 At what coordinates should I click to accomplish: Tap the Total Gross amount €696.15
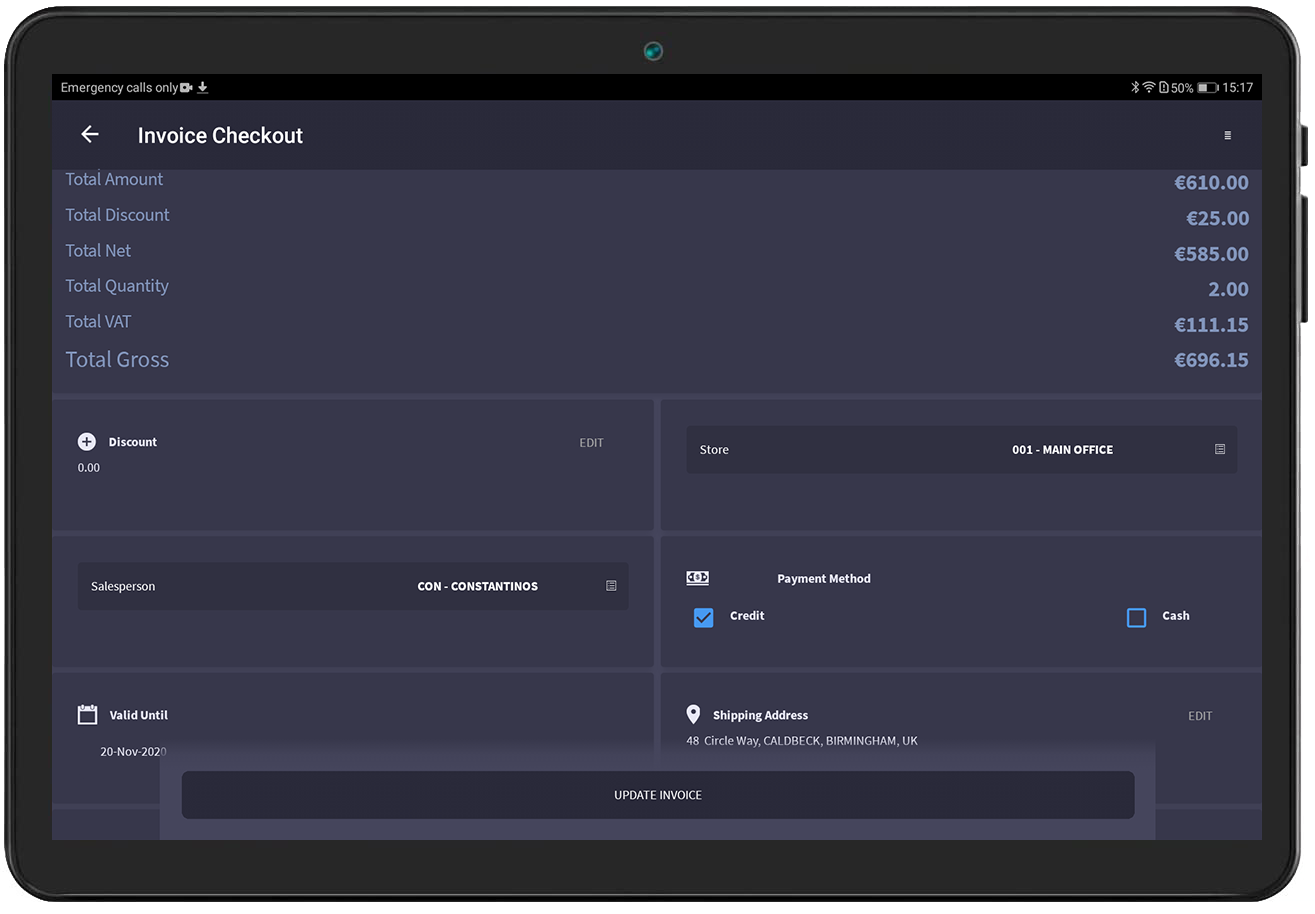click(x=1210, y=360)
